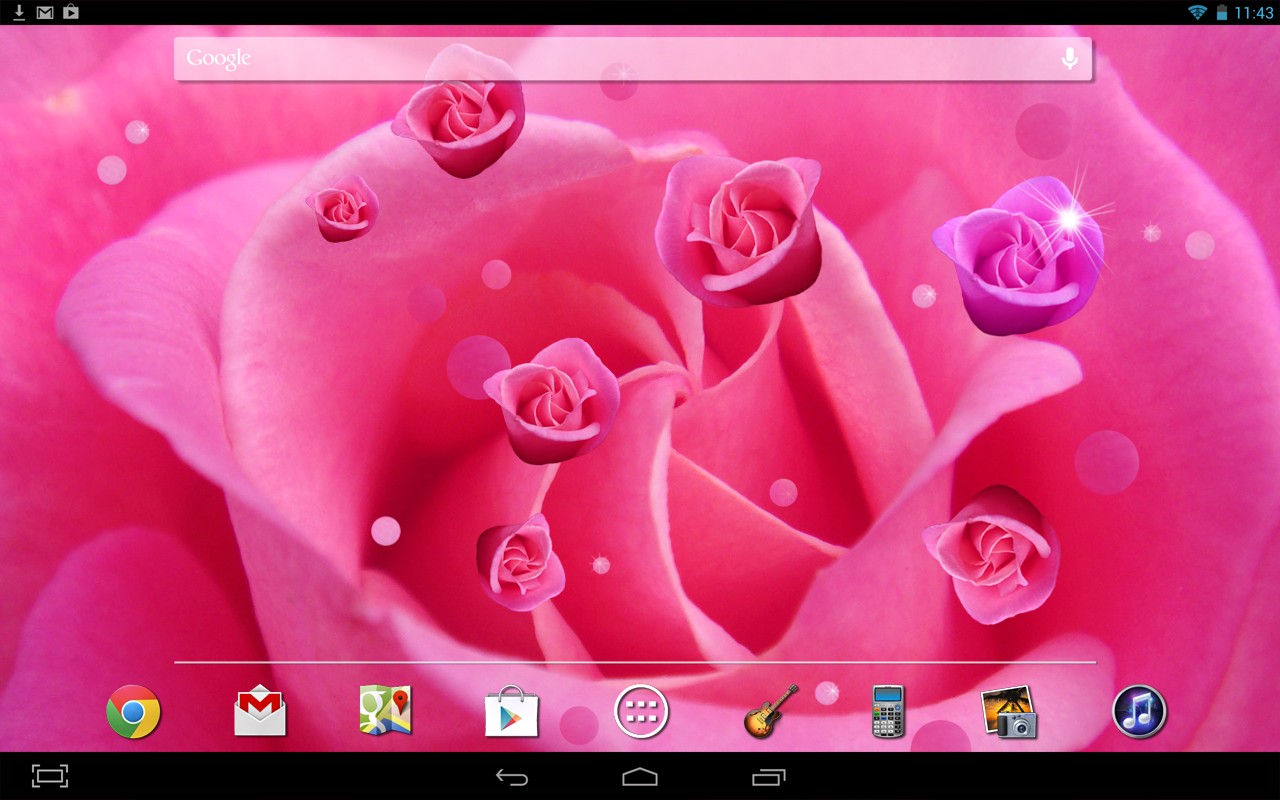1280x800 pixels.
Task: Tap the Play Store notification icon
Action: tap(69, 12)
